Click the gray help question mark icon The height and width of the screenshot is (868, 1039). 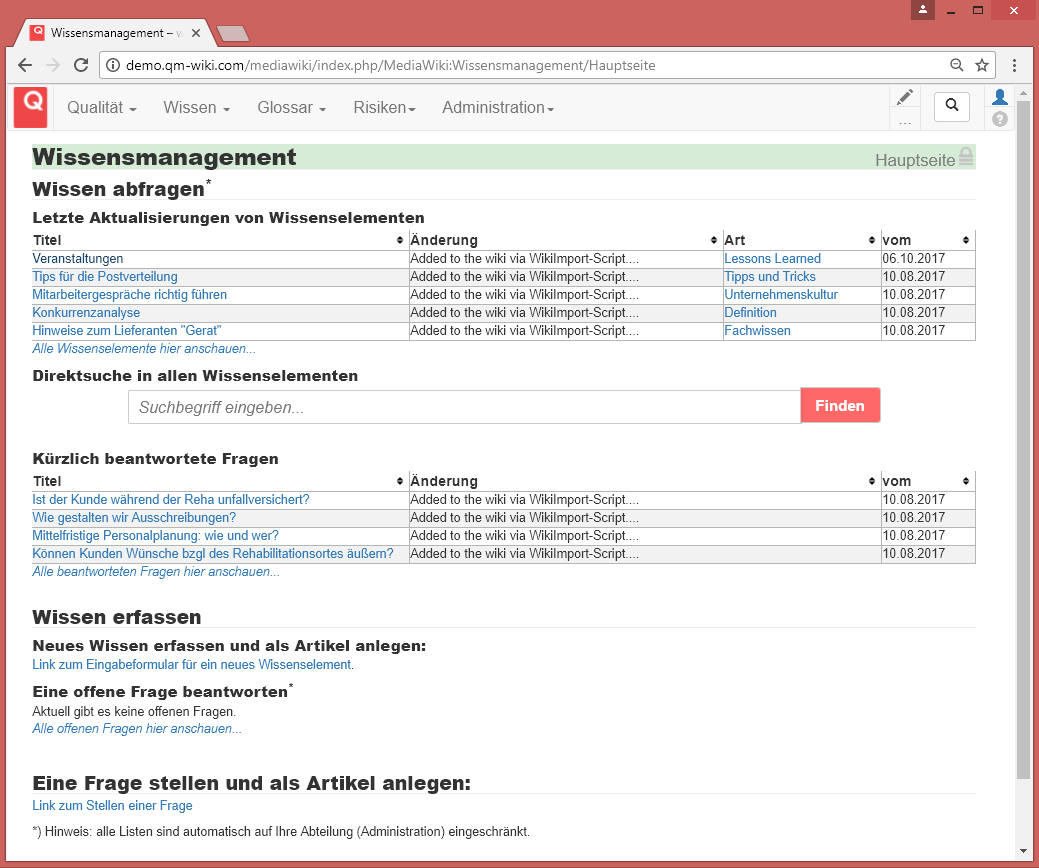[999, 119]
